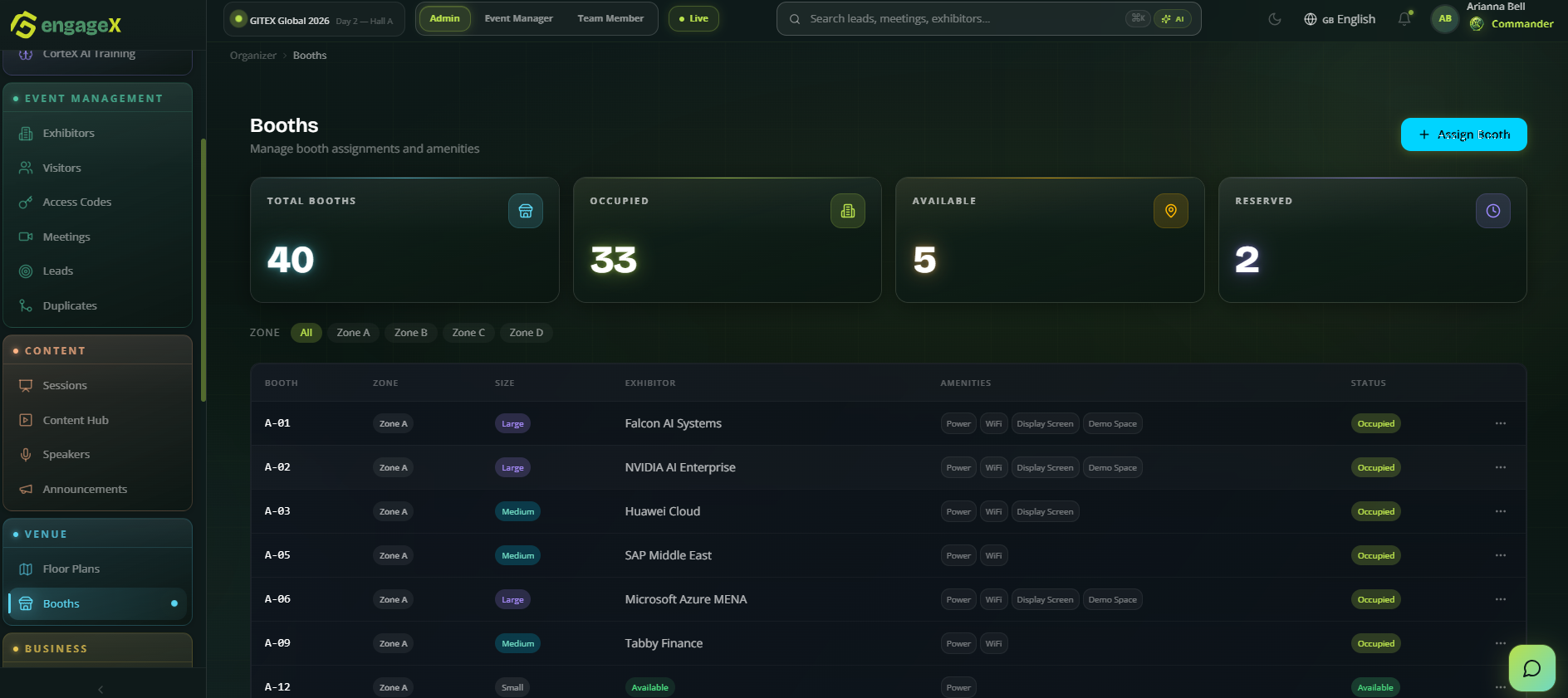Expand the Business sidebar section
Image resolution: width=1568 pixels, height=698 pixels.
point(98,648)
